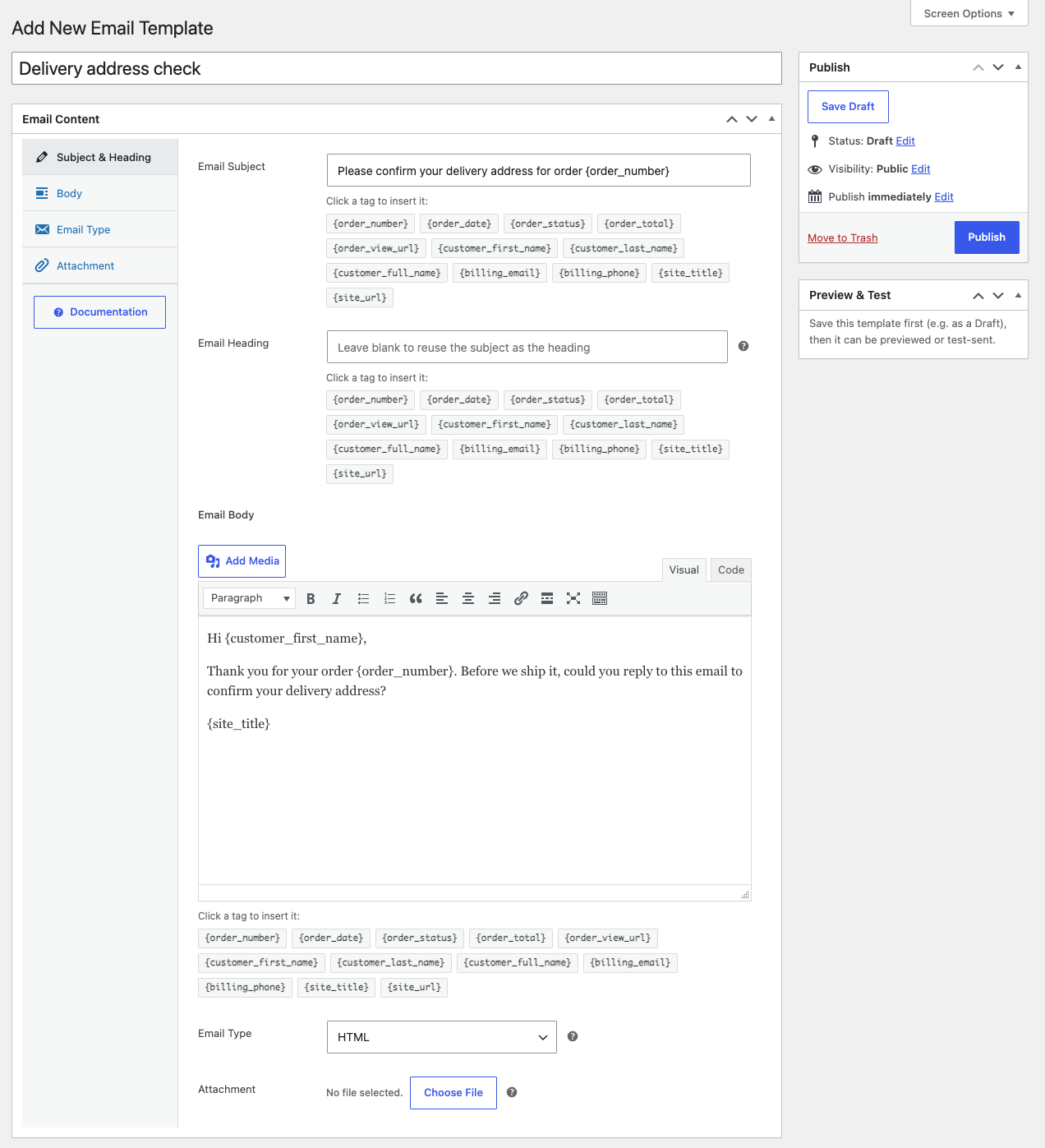Viewport: 1045px width, 1148px height.
Task: Move Preview & Test panel up
Action: tap(978, 295)
